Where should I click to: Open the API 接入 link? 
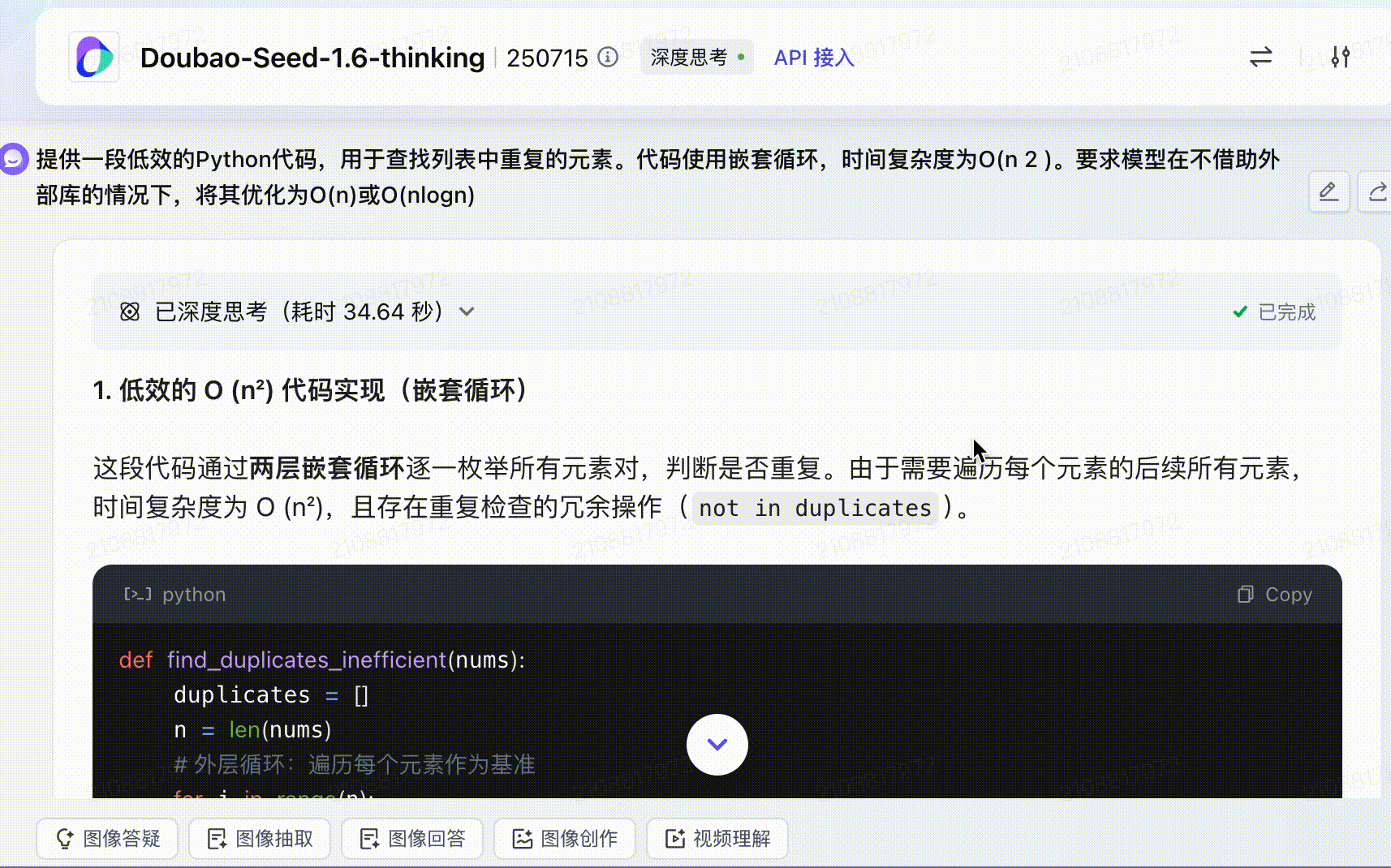(x=814, y=58)
